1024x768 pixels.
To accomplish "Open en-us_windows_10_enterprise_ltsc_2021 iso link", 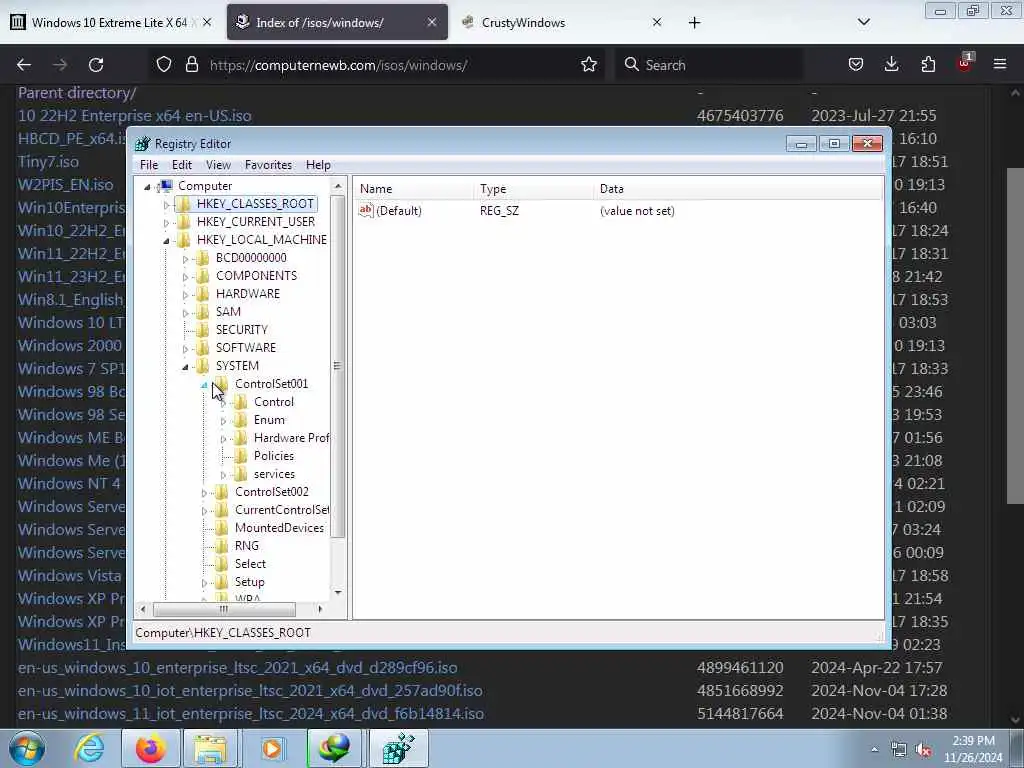I will click(238, 667).
